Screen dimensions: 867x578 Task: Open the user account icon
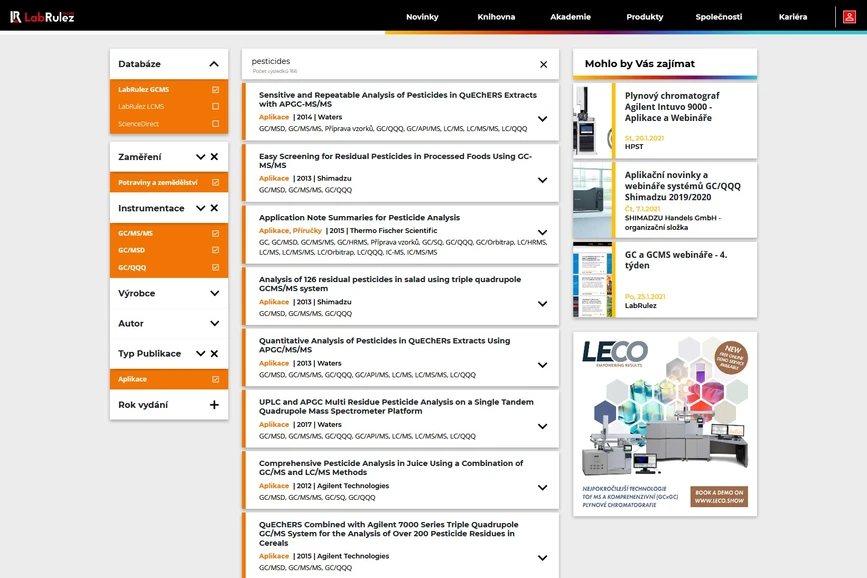pos(850,16)
